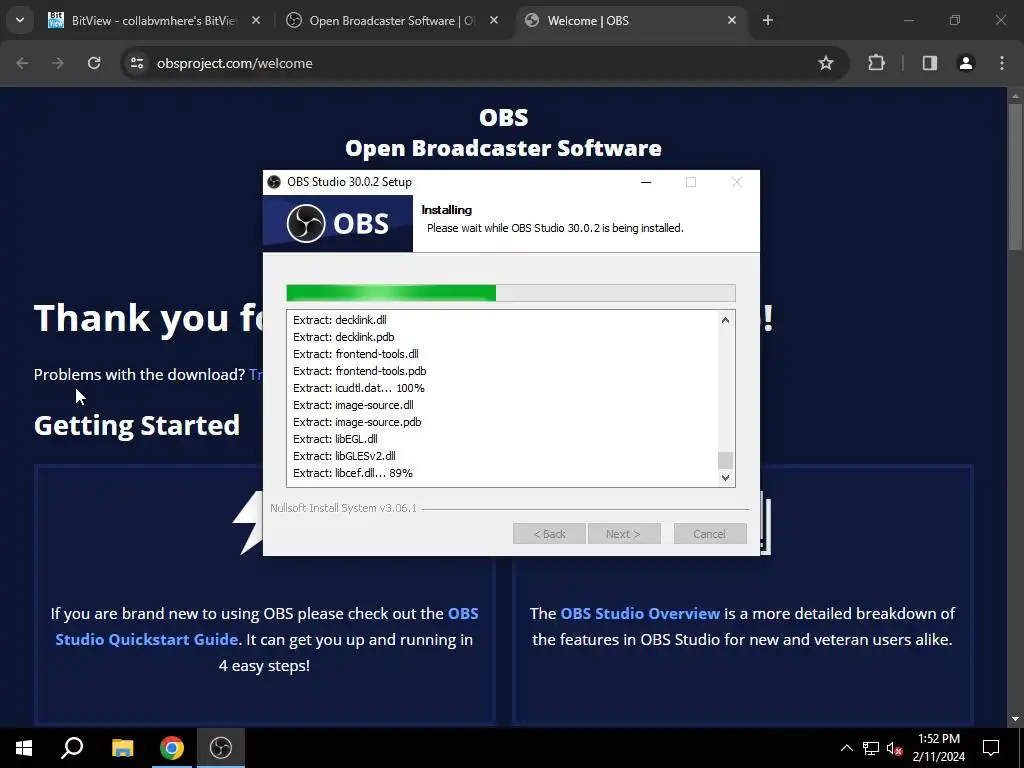Image resolution: width=1024 pixels, height=768 pixels.
Task: Switch to the BitView browser tab
Action: coord(155,20)
